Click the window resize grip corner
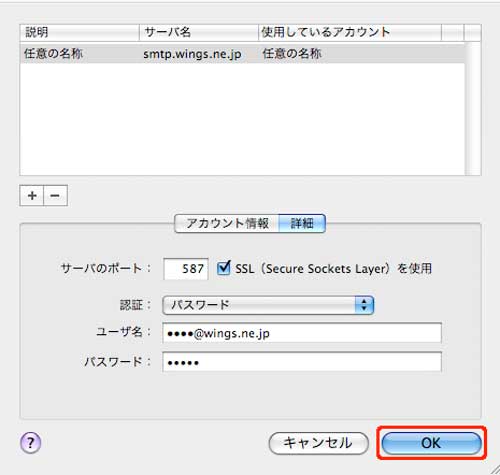 click(x=495, y=470)
